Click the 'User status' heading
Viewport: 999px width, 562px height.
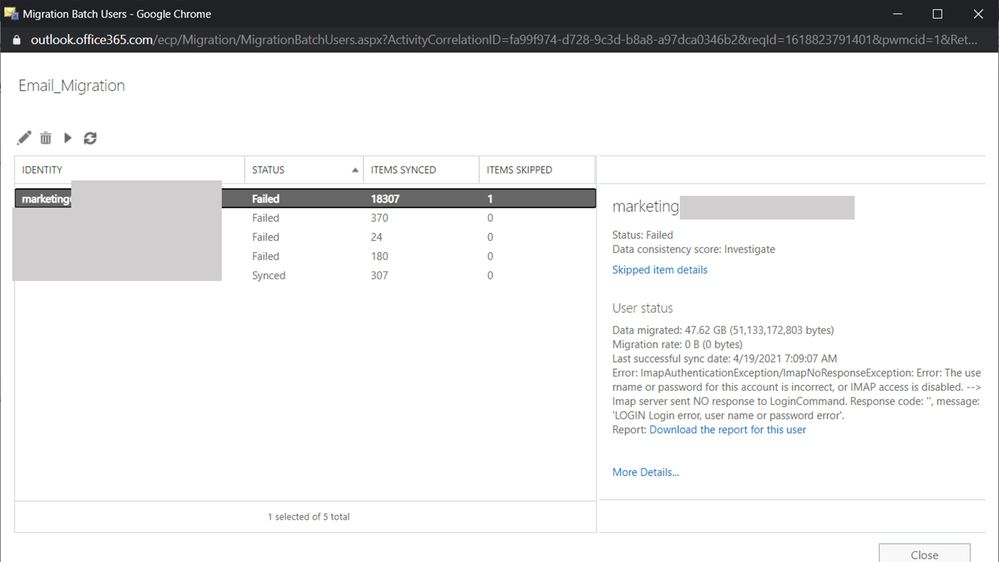pyautogui.click(x=642, y=308)
